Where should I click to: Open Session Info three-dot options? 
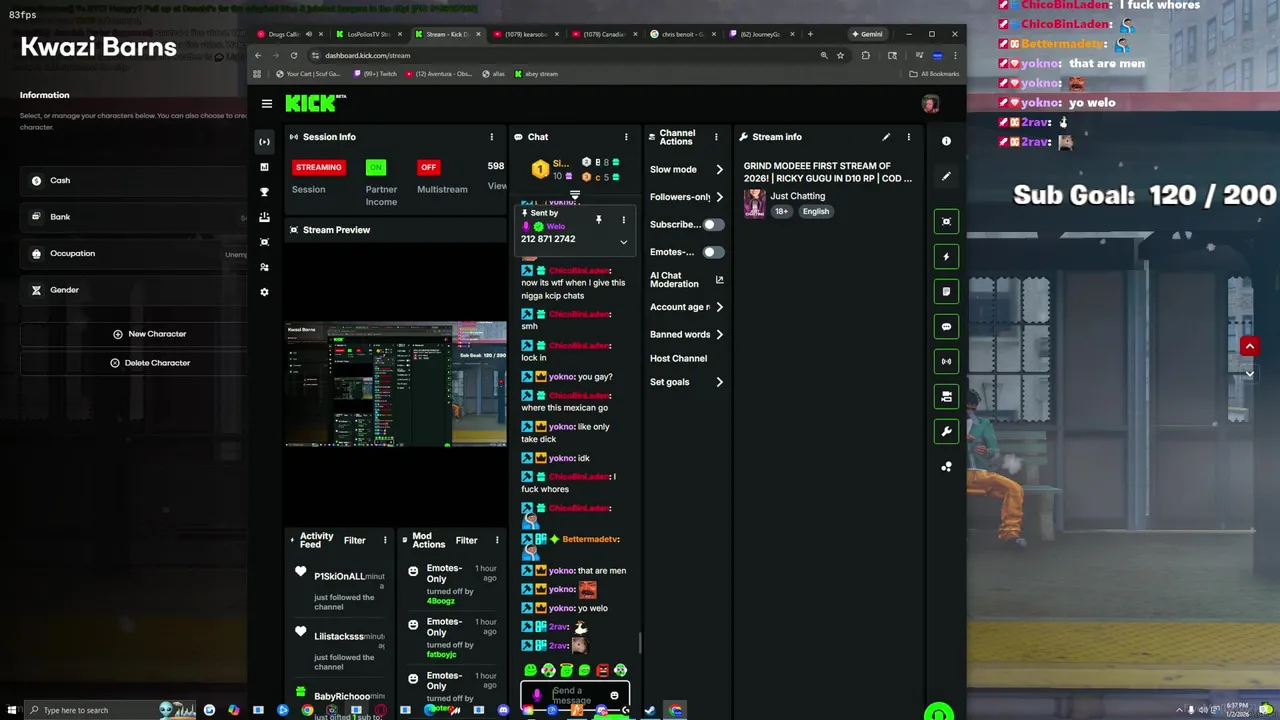click(x=491, y=137)
